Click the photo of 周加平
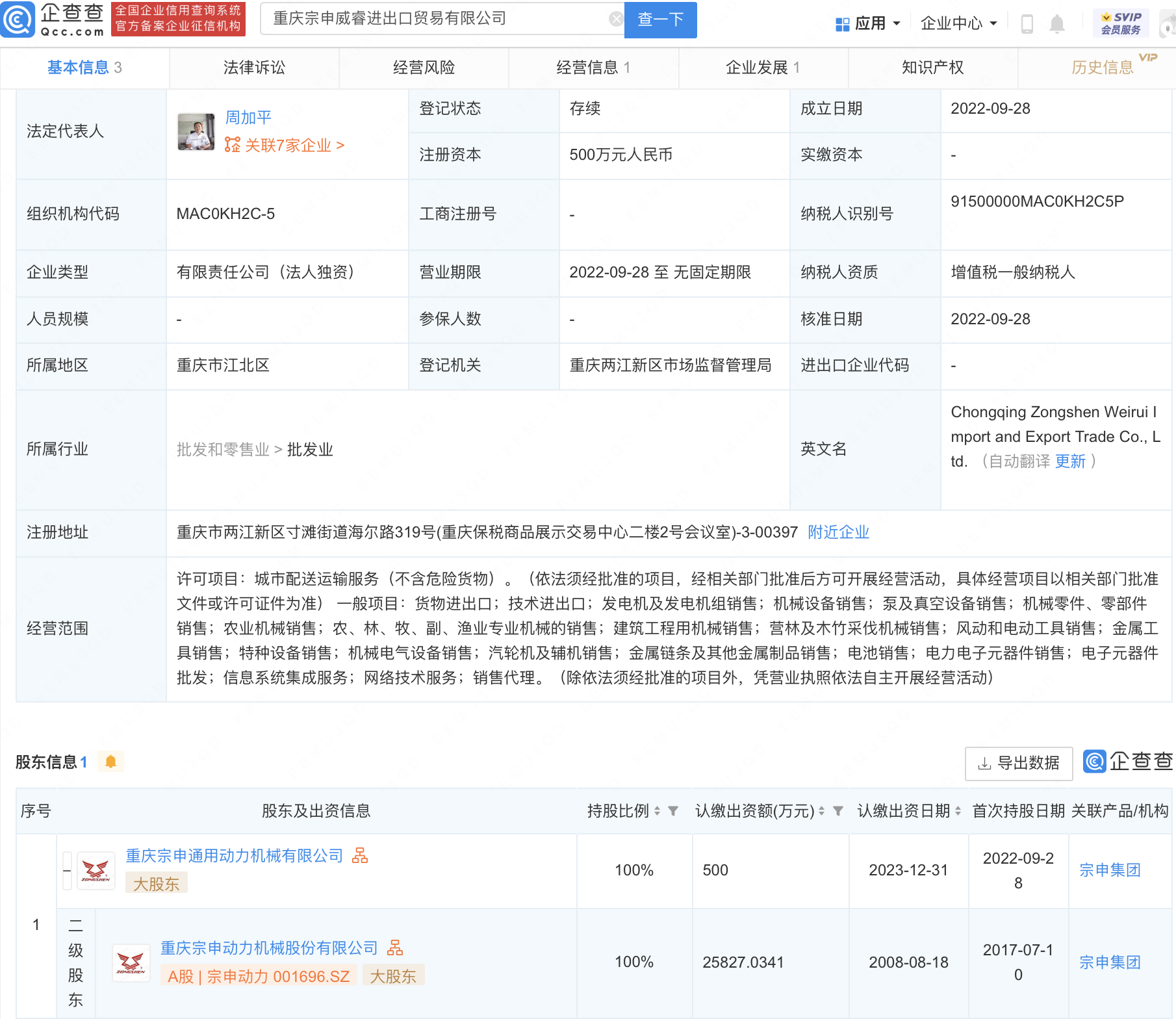 (196, 132)
